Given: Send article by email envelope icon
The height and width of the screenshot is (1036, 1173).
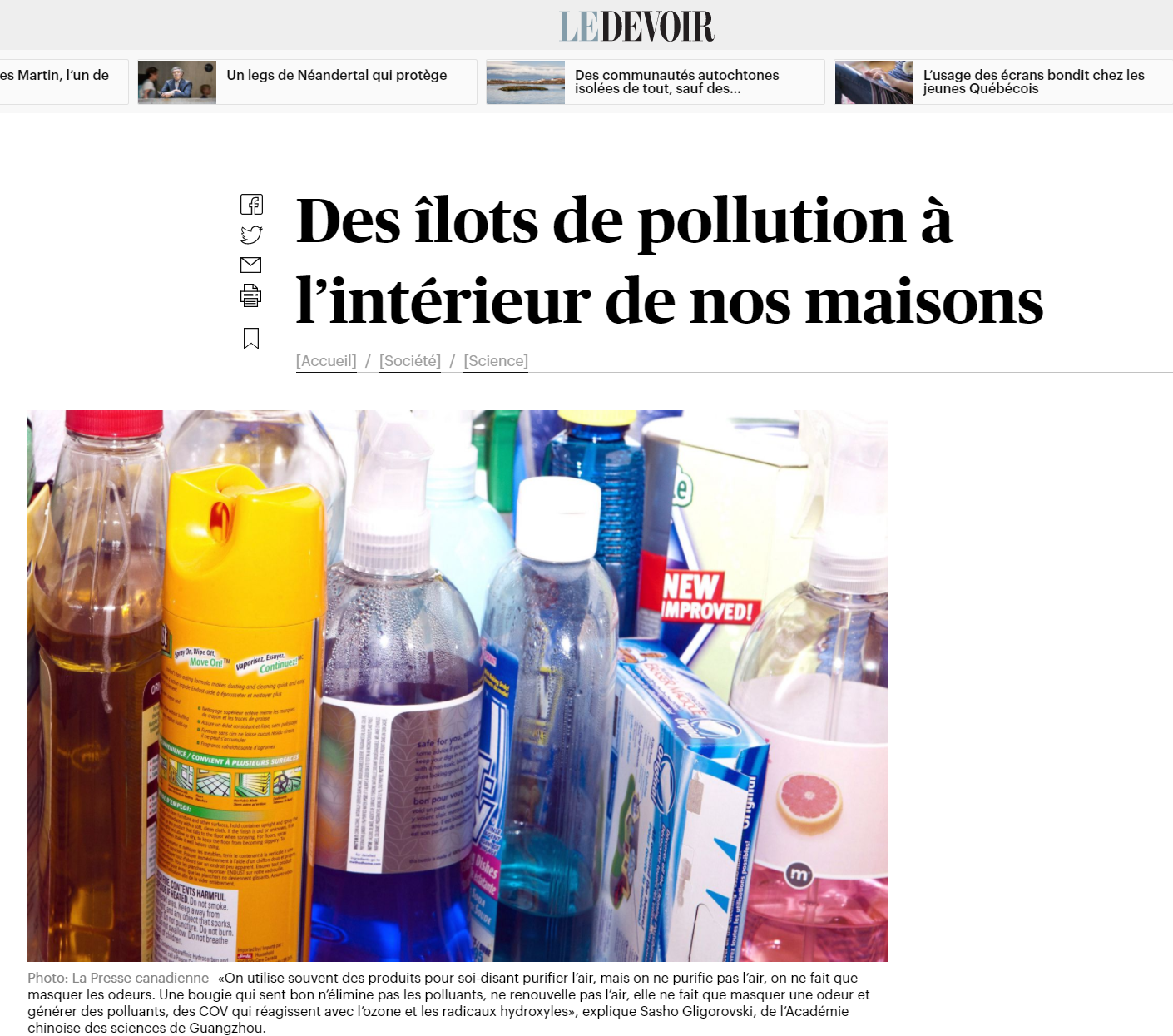Looking at the screenshot, I should coord(250,265).
